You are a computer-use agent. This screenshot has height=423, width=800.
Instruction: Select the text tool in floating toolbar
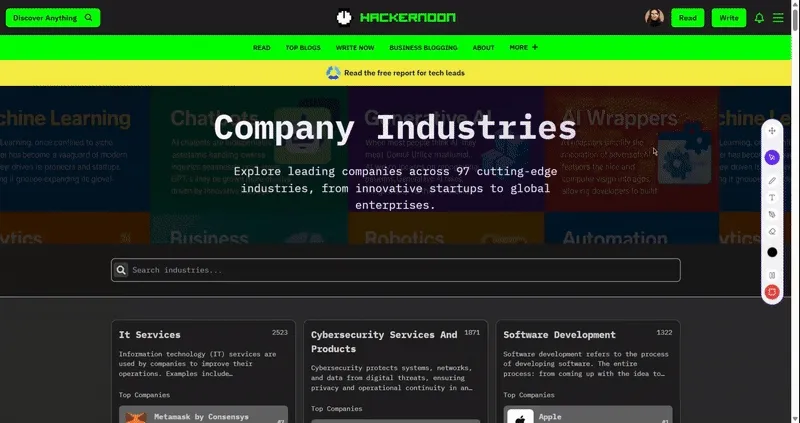pos(772,198)
